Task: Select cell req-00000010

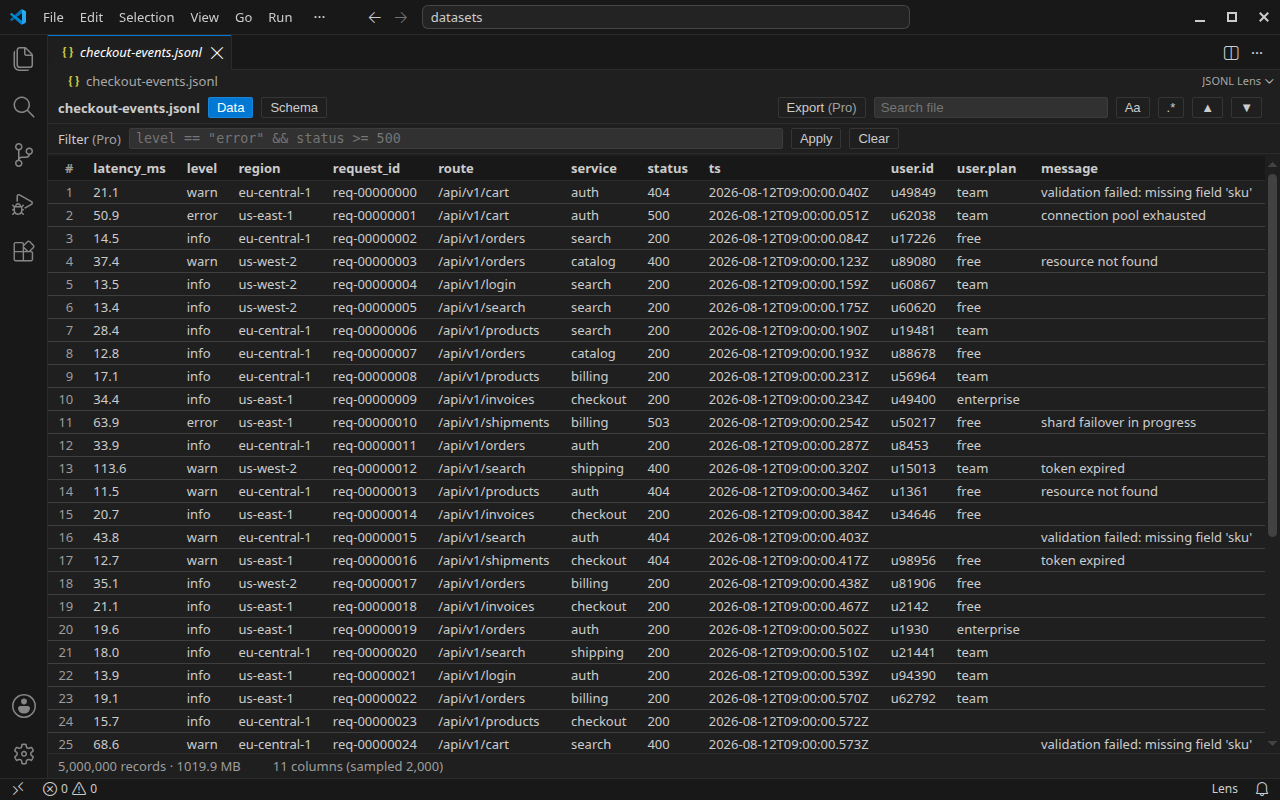Action: [375, 423]
